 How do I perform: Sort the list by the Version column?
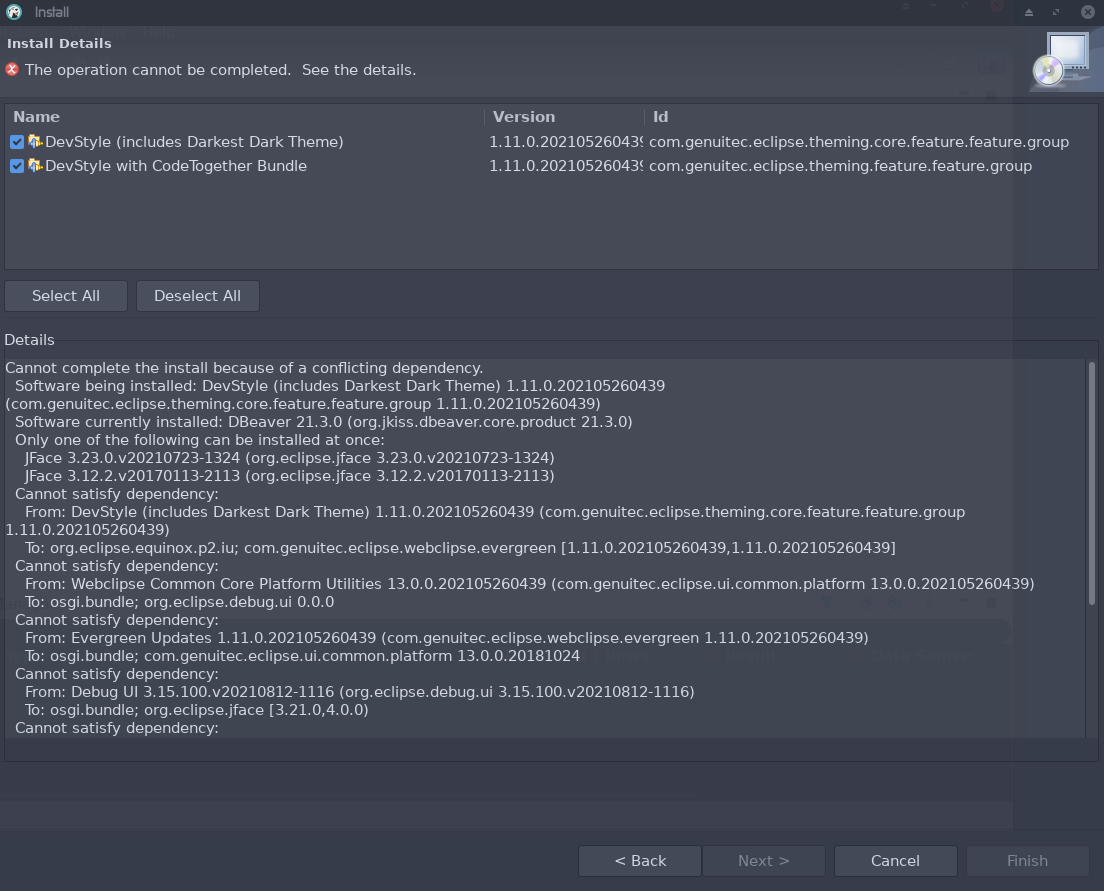(x=523, y=116)
